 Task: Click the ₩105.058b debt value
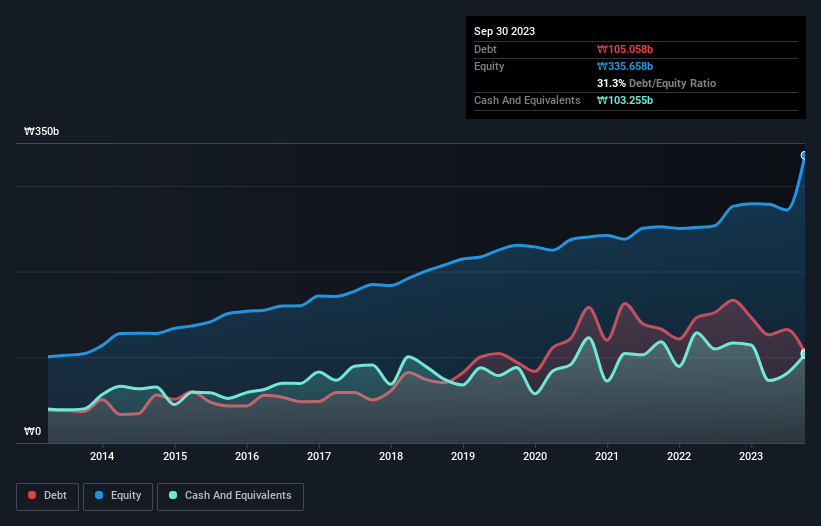pos(625,49)
